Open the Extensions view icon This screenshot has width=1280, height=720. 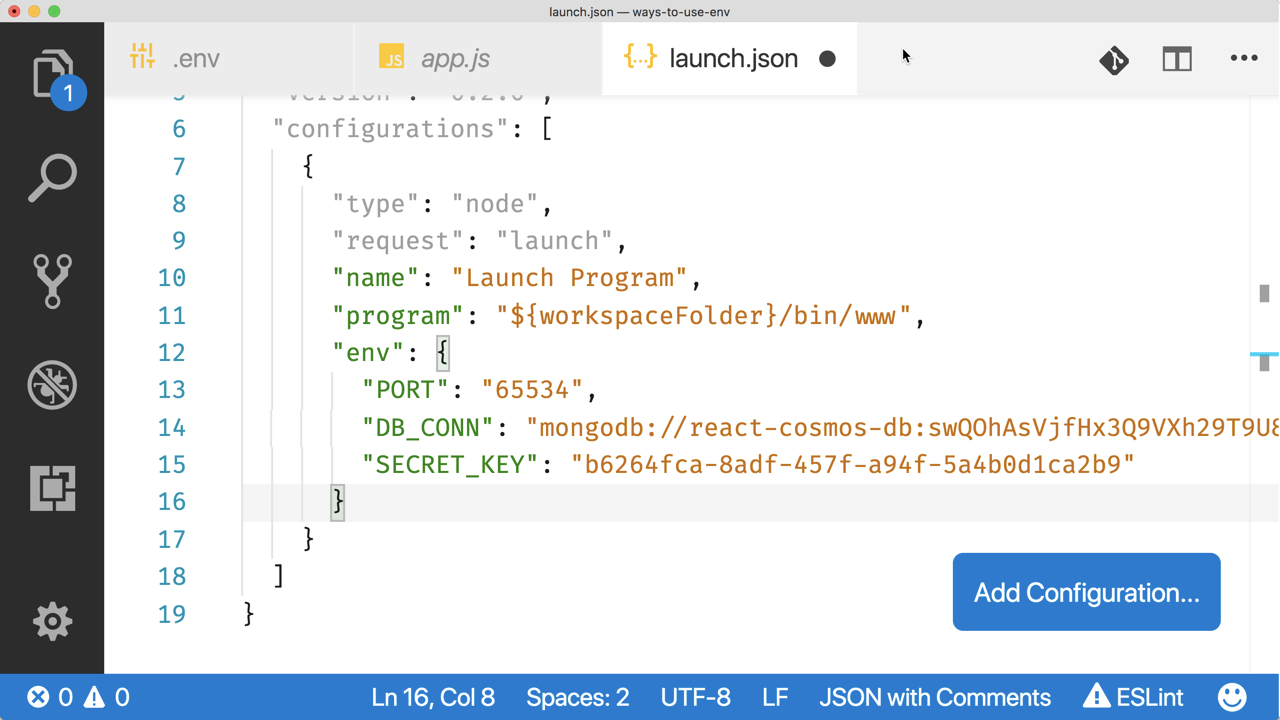click(52, 488)
